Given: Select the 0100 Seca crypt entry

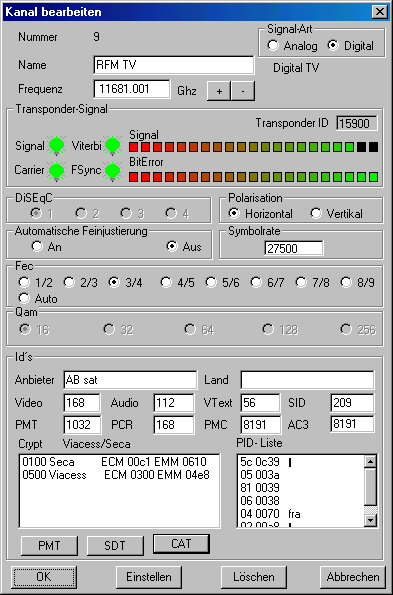Looking at the screenshot, I should 119,462.
